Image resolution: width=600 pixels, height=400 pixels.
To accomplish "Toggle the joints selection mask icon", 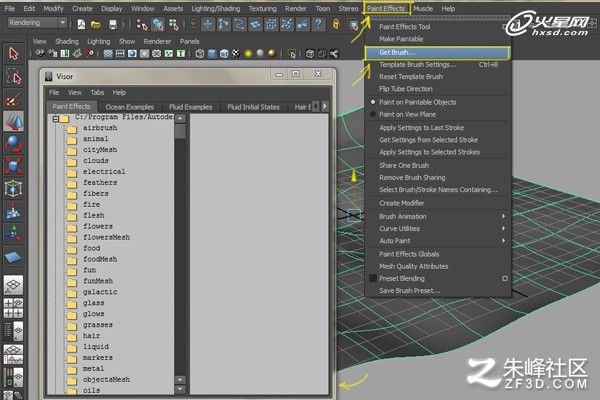I will [224, 24].
